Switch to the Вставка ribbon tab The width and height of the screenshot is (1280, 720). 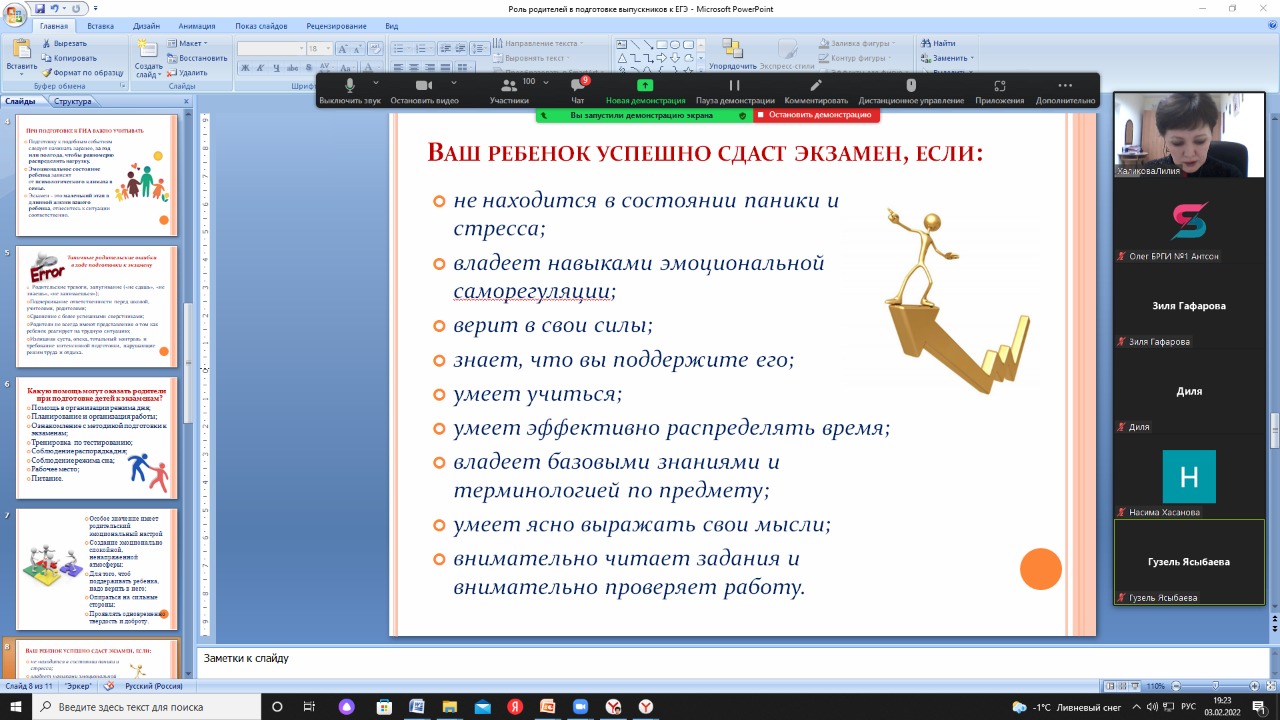point(100,26)
